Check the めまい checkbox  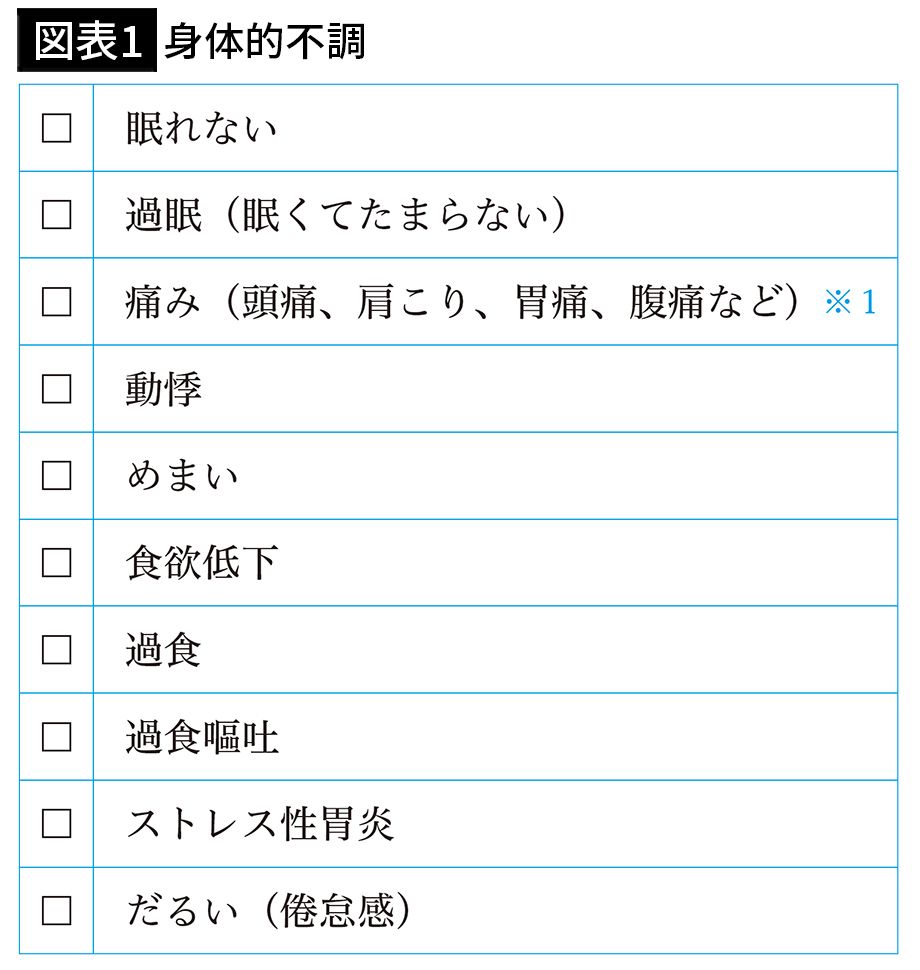pos(56,476)
